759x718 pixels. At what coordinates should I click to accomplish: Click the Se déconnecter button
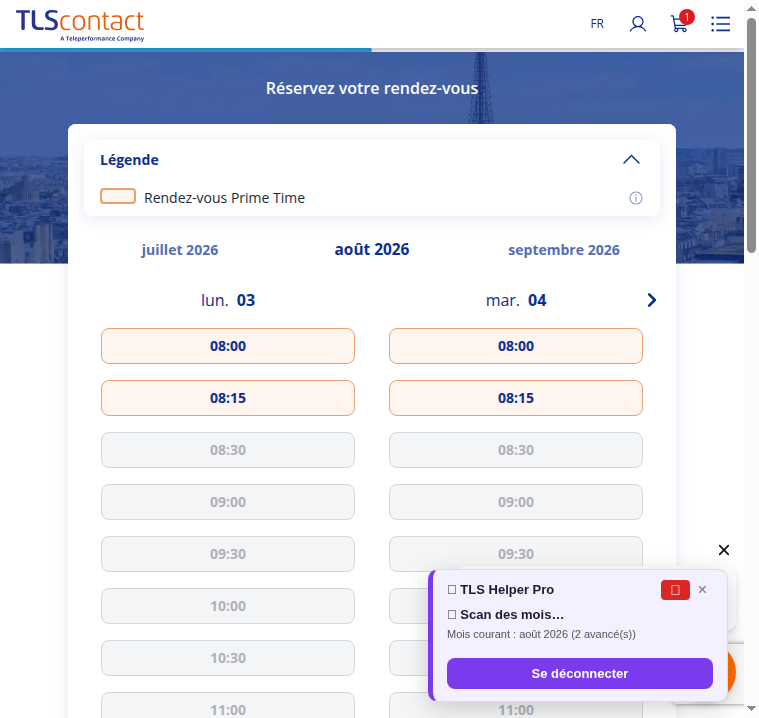(579, 673)
